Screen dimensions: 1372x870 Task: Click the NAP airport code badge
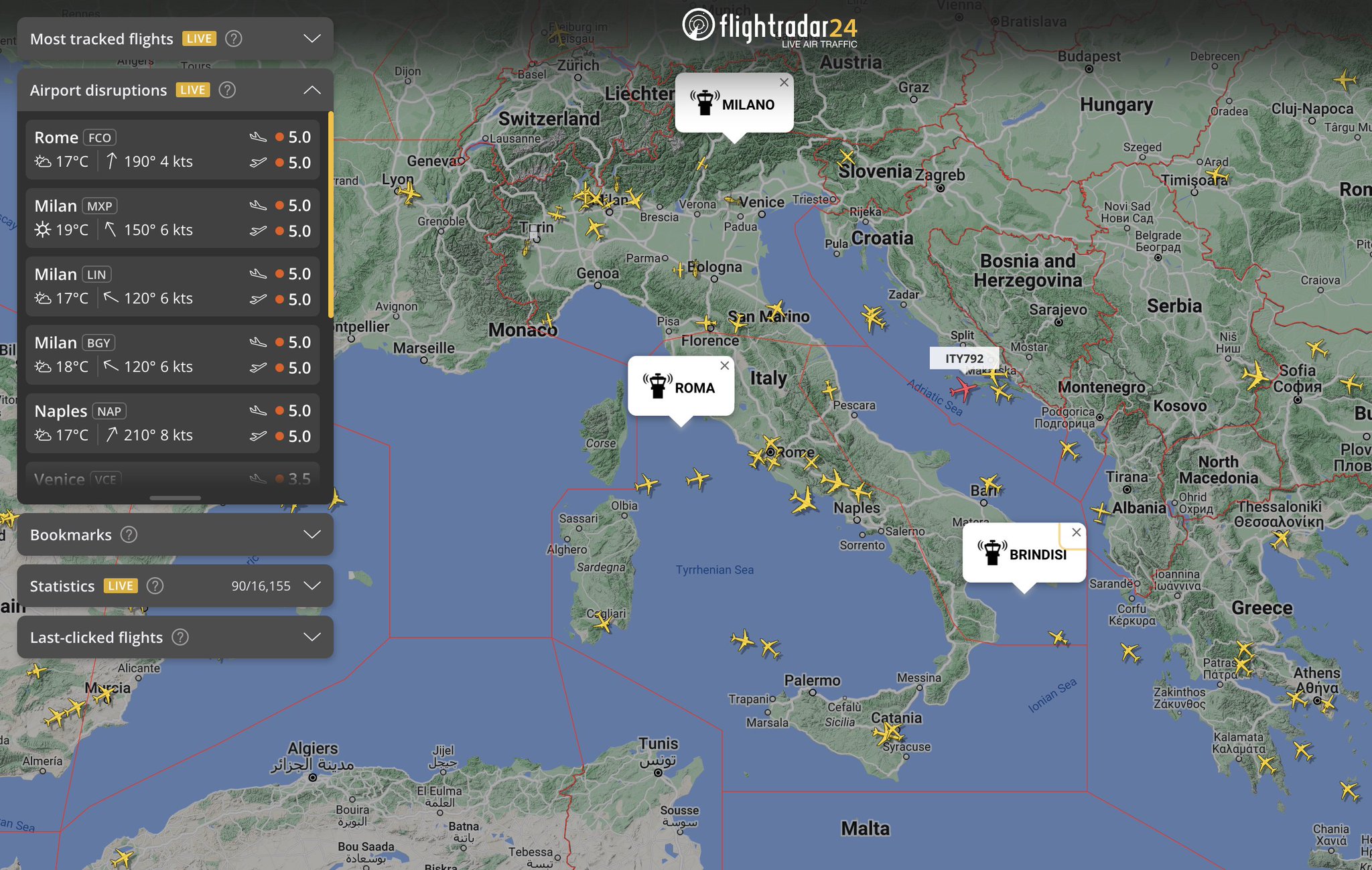[109, 411]
